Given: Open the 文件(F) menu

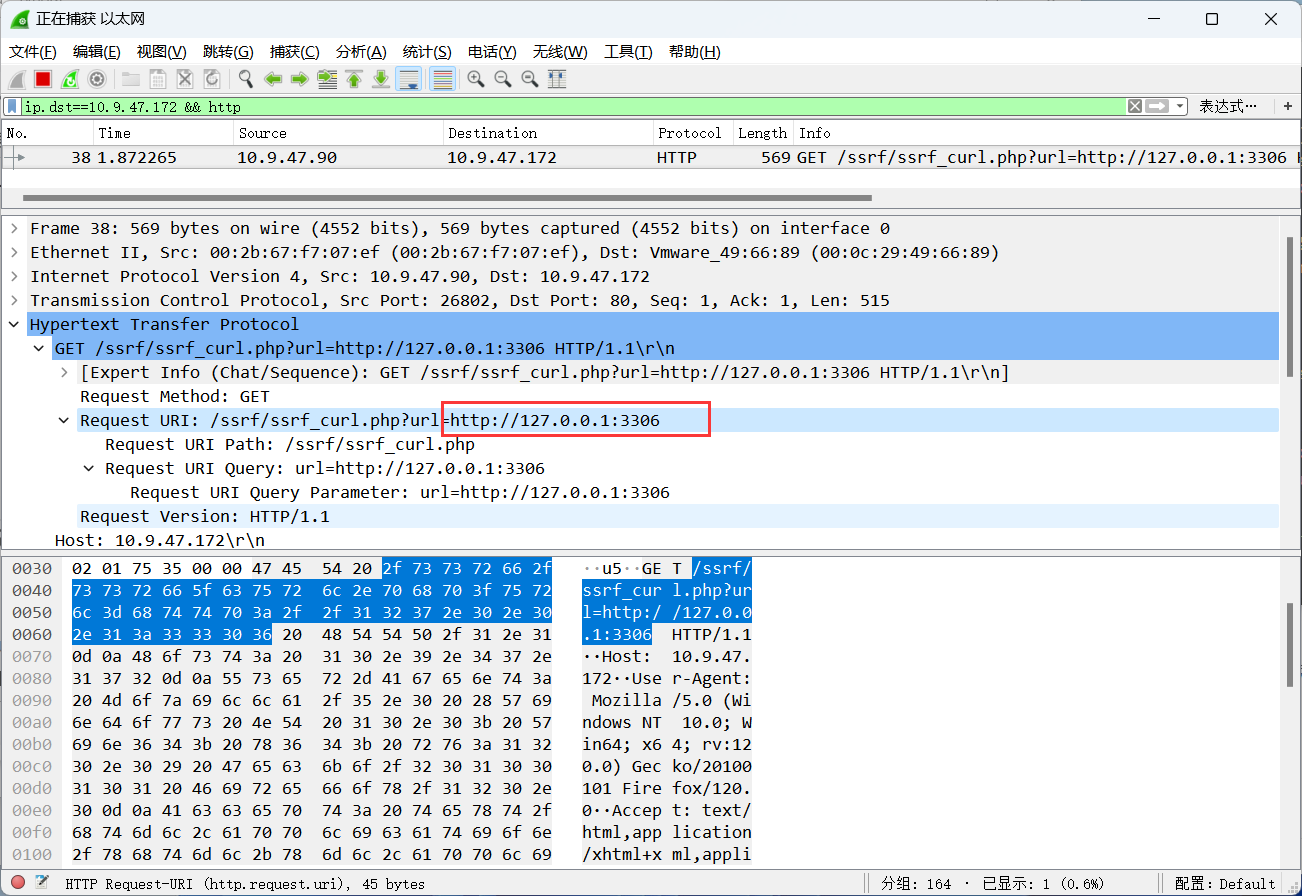Looking at the screenshot, I should (x=33, y=52).
